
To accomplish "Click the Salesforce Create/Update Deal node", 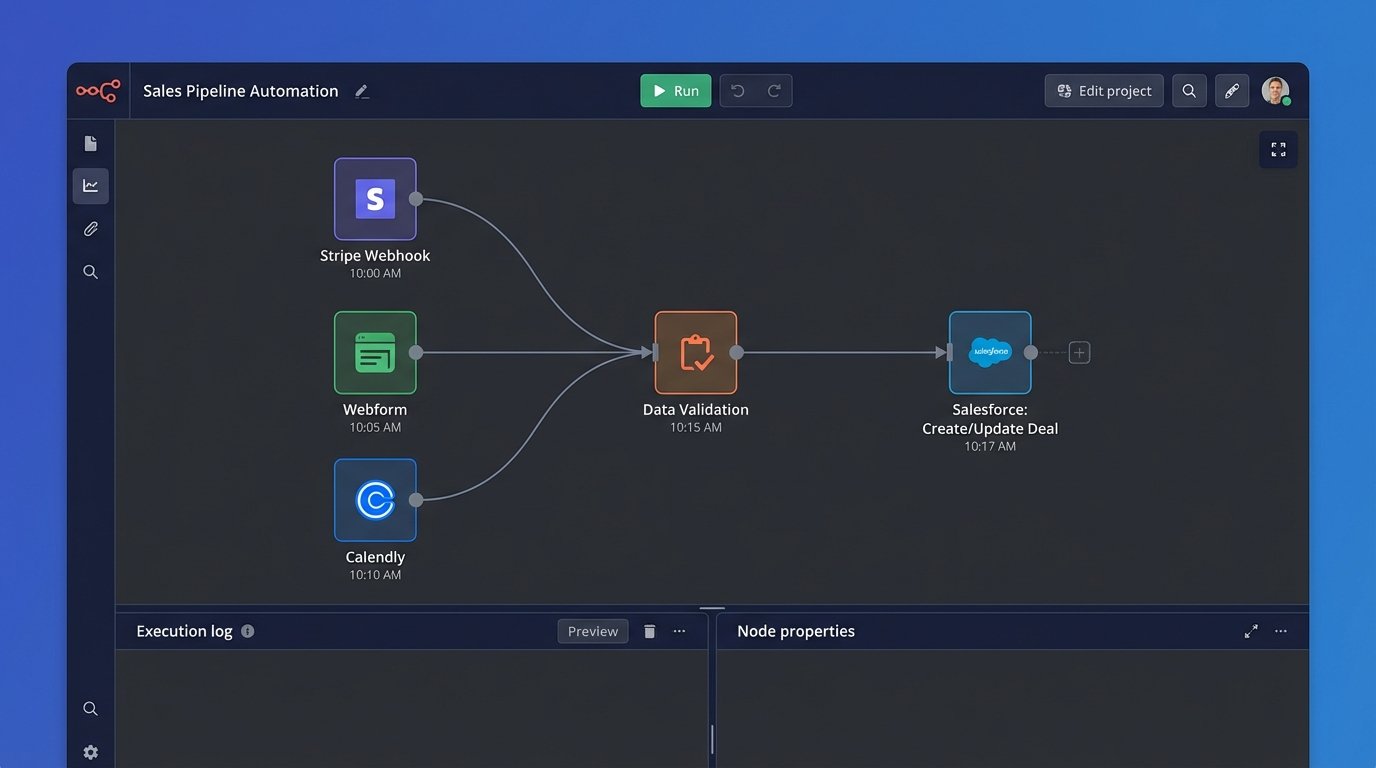I will [x=989, y=353].
